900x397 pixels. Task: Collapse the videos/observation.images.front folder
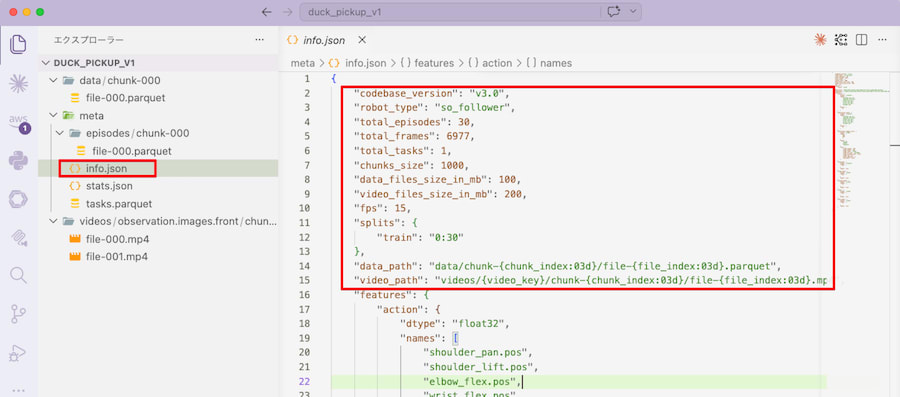(x=53, y=221)
